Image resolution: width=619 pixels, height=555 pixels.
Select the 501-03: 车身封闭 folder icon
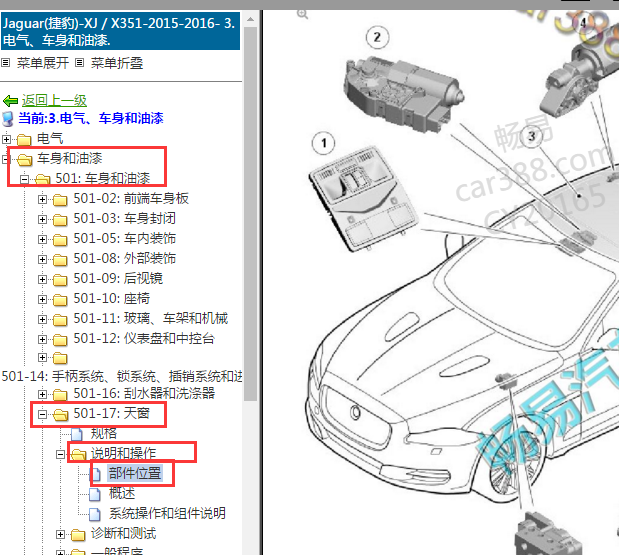coord(60,219)
